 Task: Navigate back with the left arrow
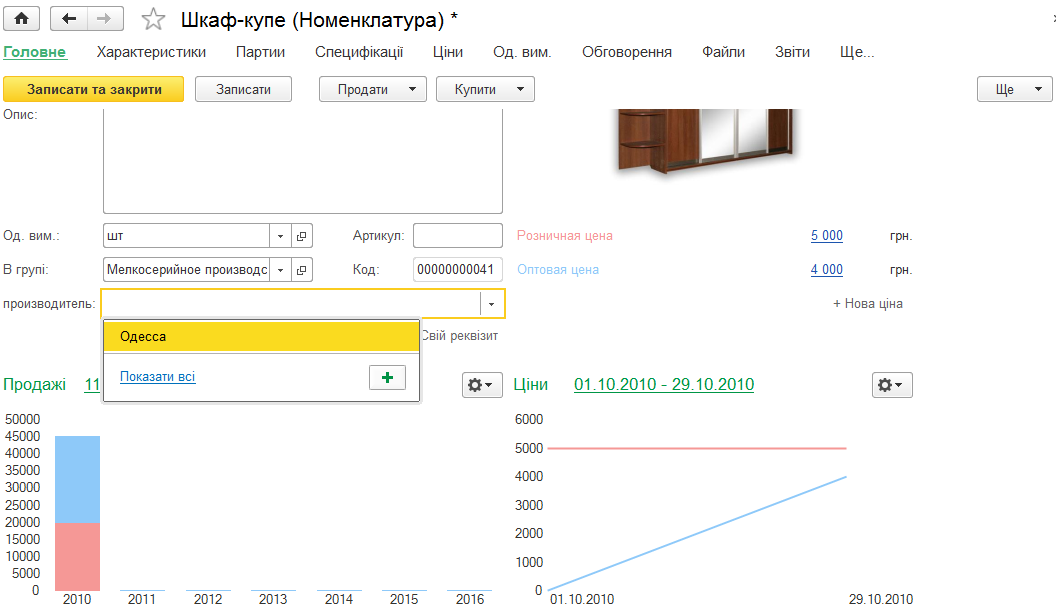tap(69, 19)
